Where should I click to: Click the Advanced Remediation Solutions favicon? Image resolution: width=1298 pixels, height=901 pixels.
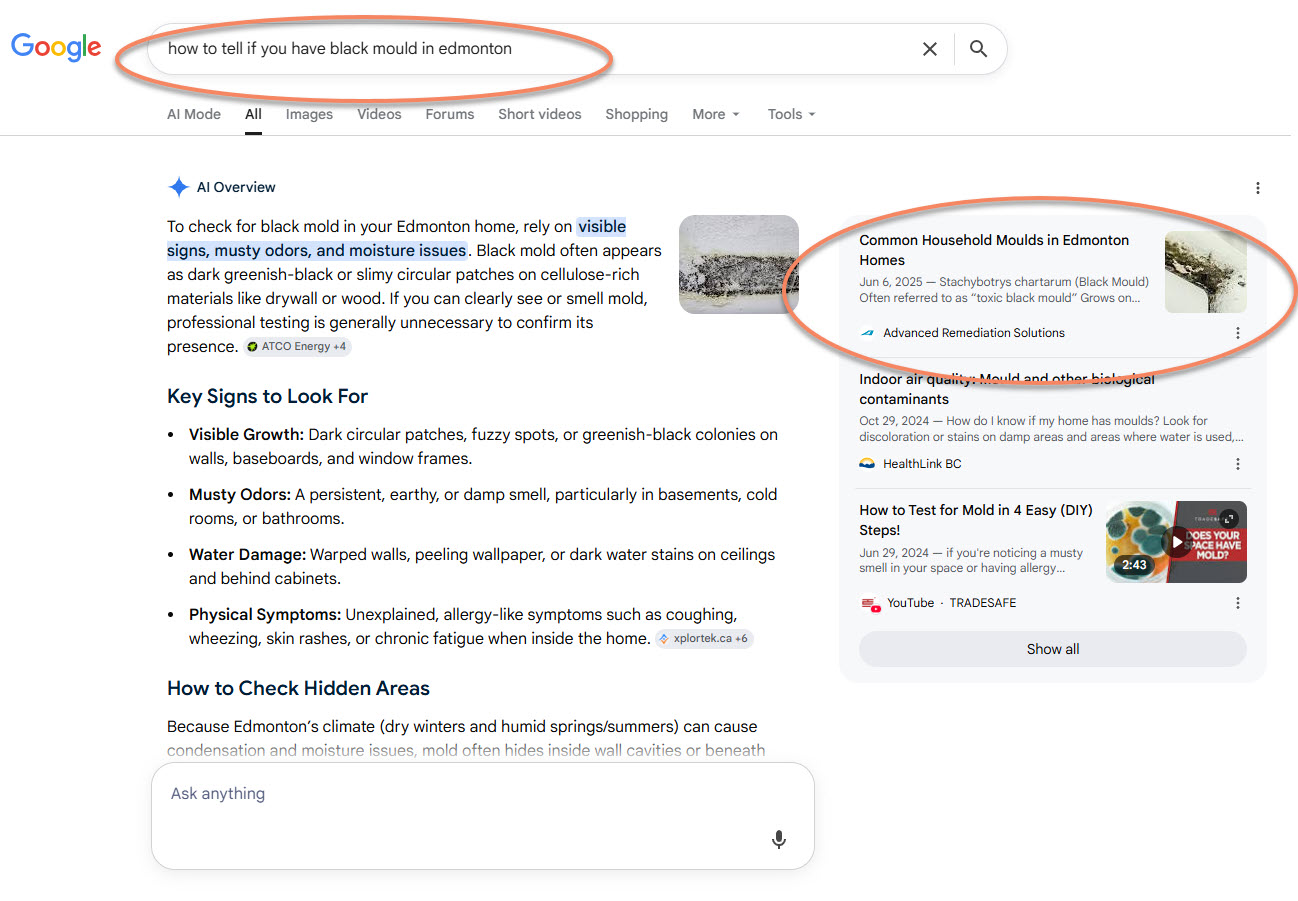(867, 333)
